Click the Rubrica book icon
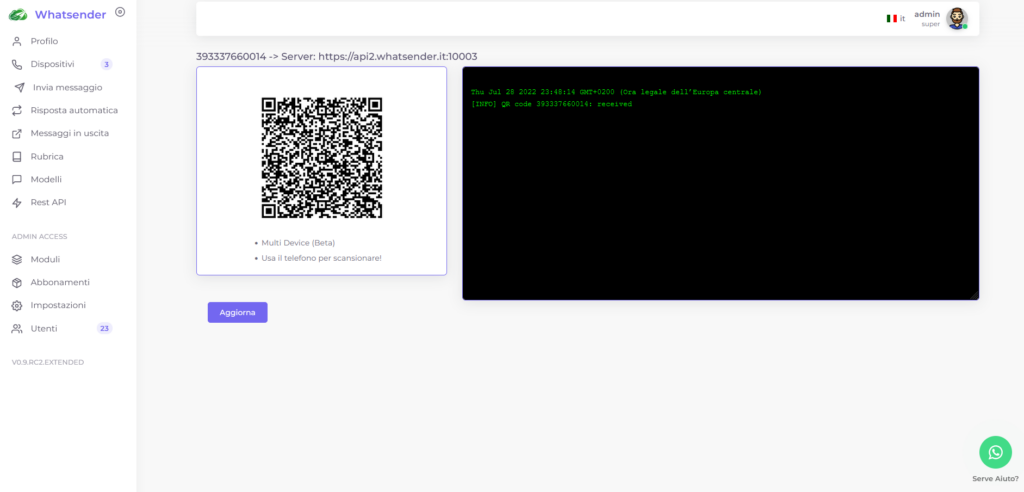1024x492 pixels. click(16, 156)
